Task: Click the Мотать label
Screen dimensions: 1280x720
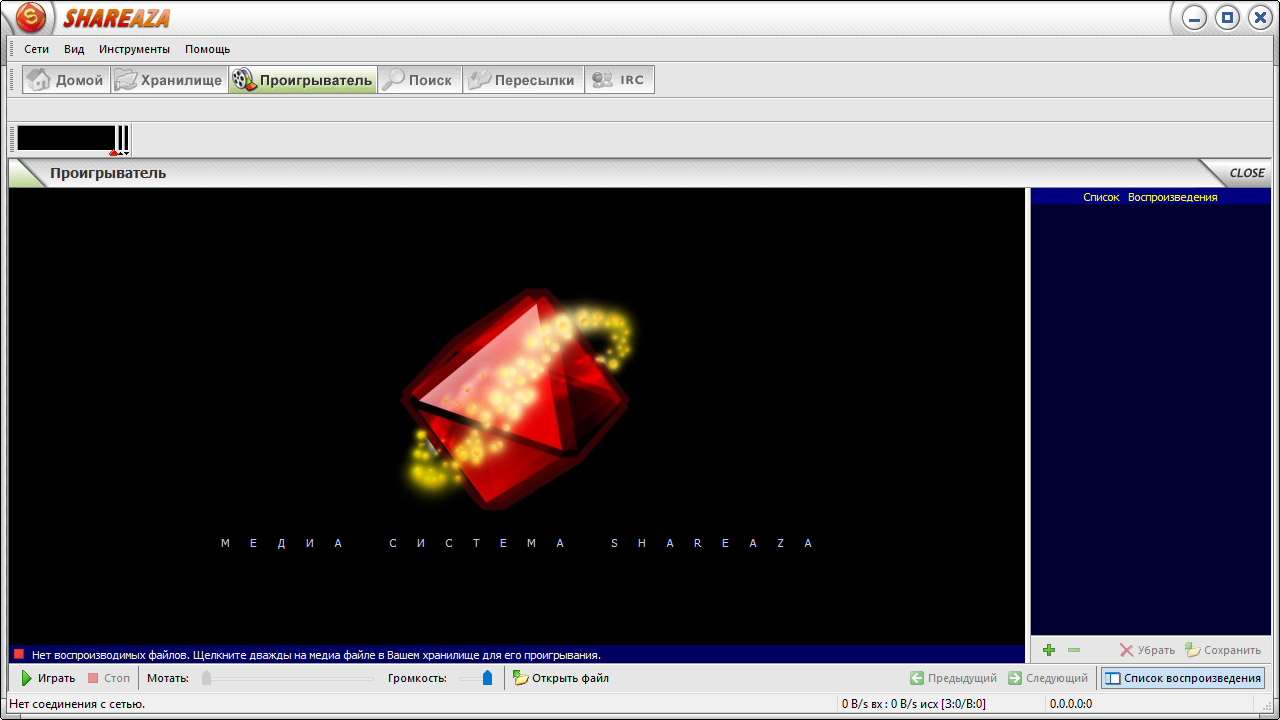Action: click(168, 678)
